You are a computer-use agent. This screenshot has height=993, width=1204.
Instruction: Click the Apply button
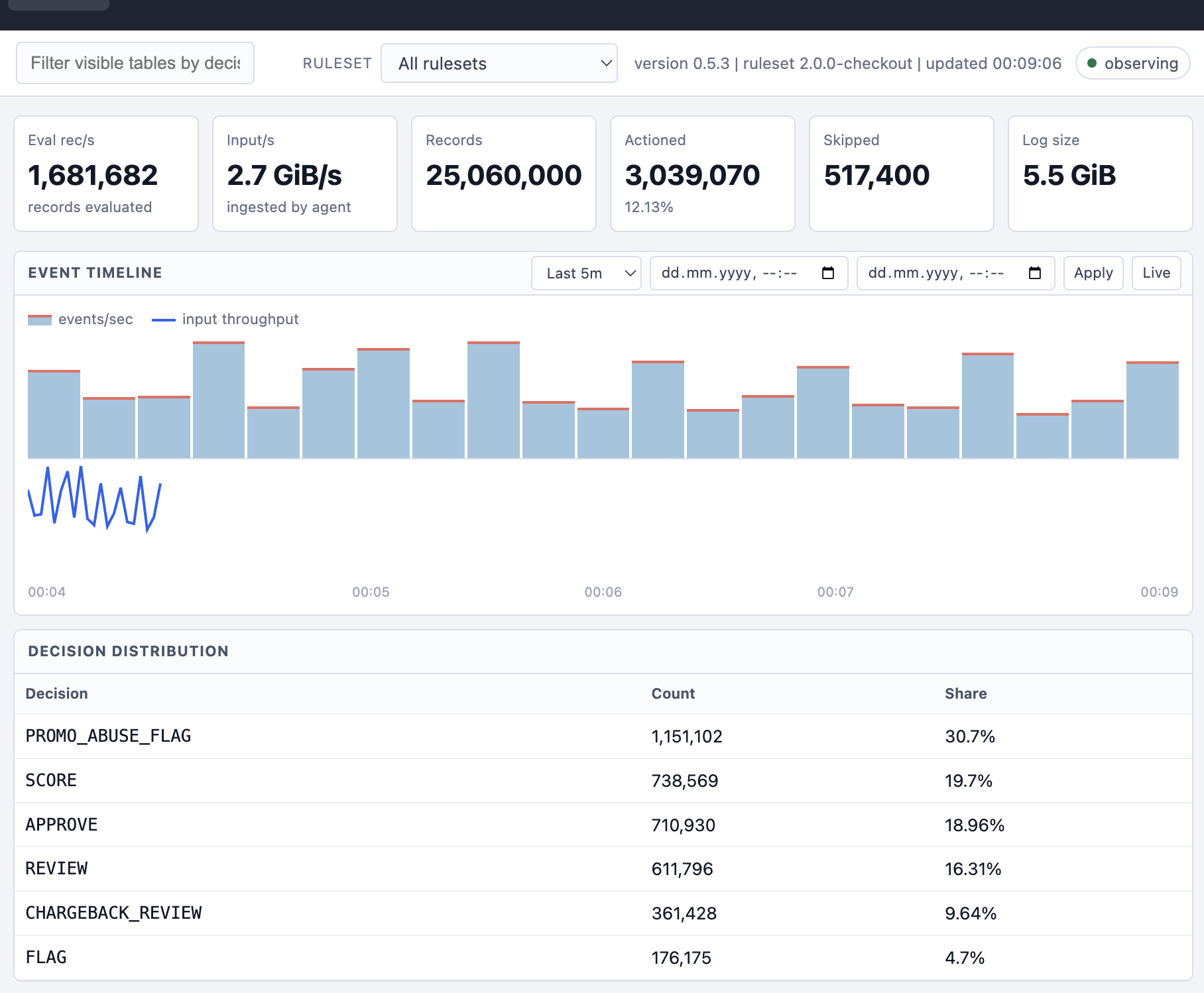[x=1093, y=273]
